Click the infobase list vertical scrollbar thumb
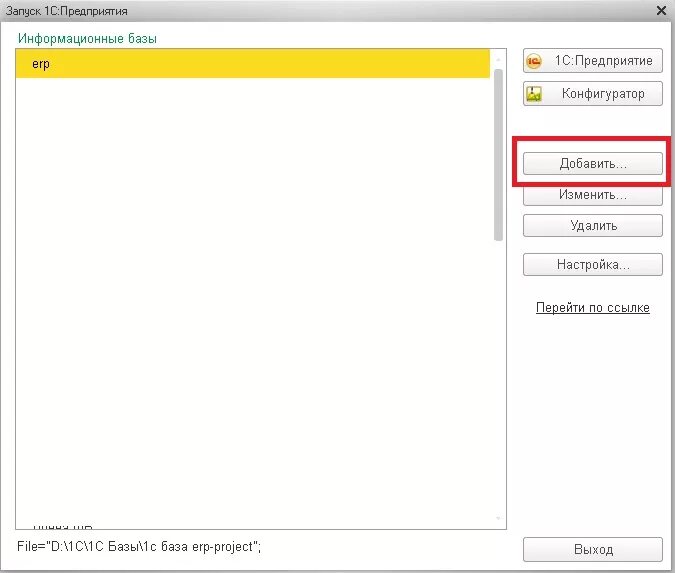Image resolution: width=675 pixels, height=573 pixels. coord(499,155)
